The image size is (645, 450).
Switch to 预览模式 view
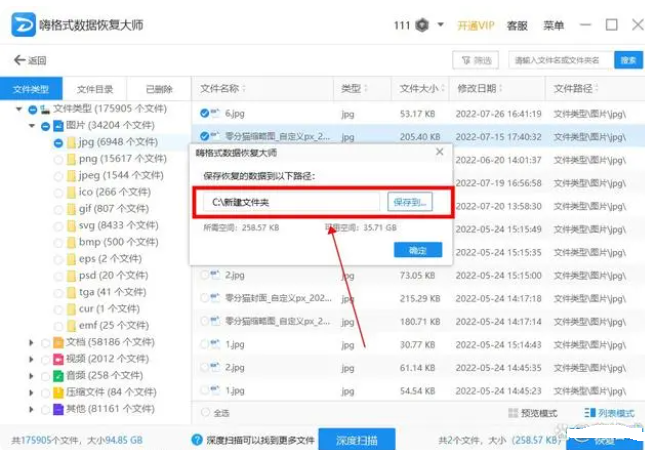point(533,413)
